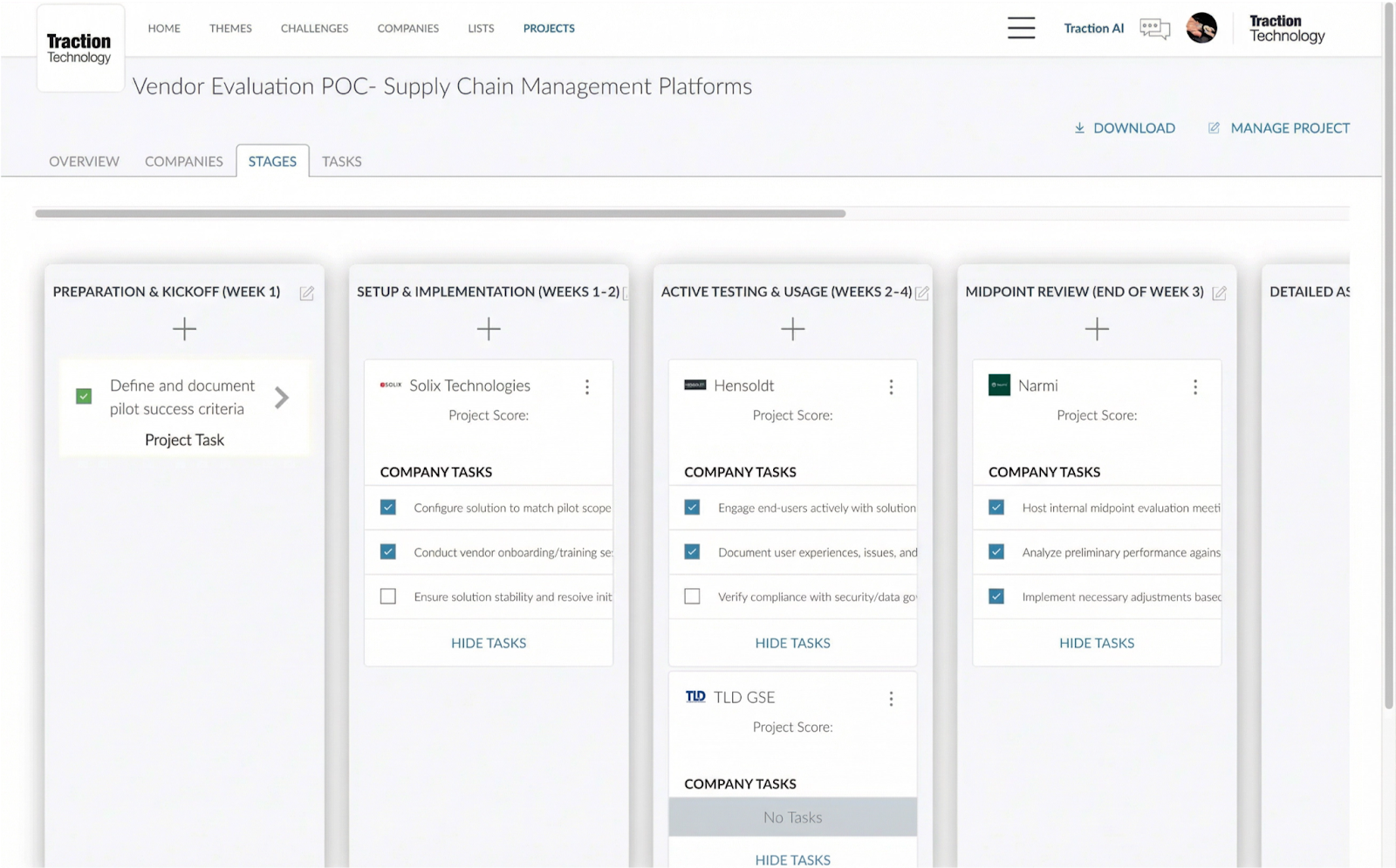
Task: Open Narmi company name
Action: (1037, 386)
